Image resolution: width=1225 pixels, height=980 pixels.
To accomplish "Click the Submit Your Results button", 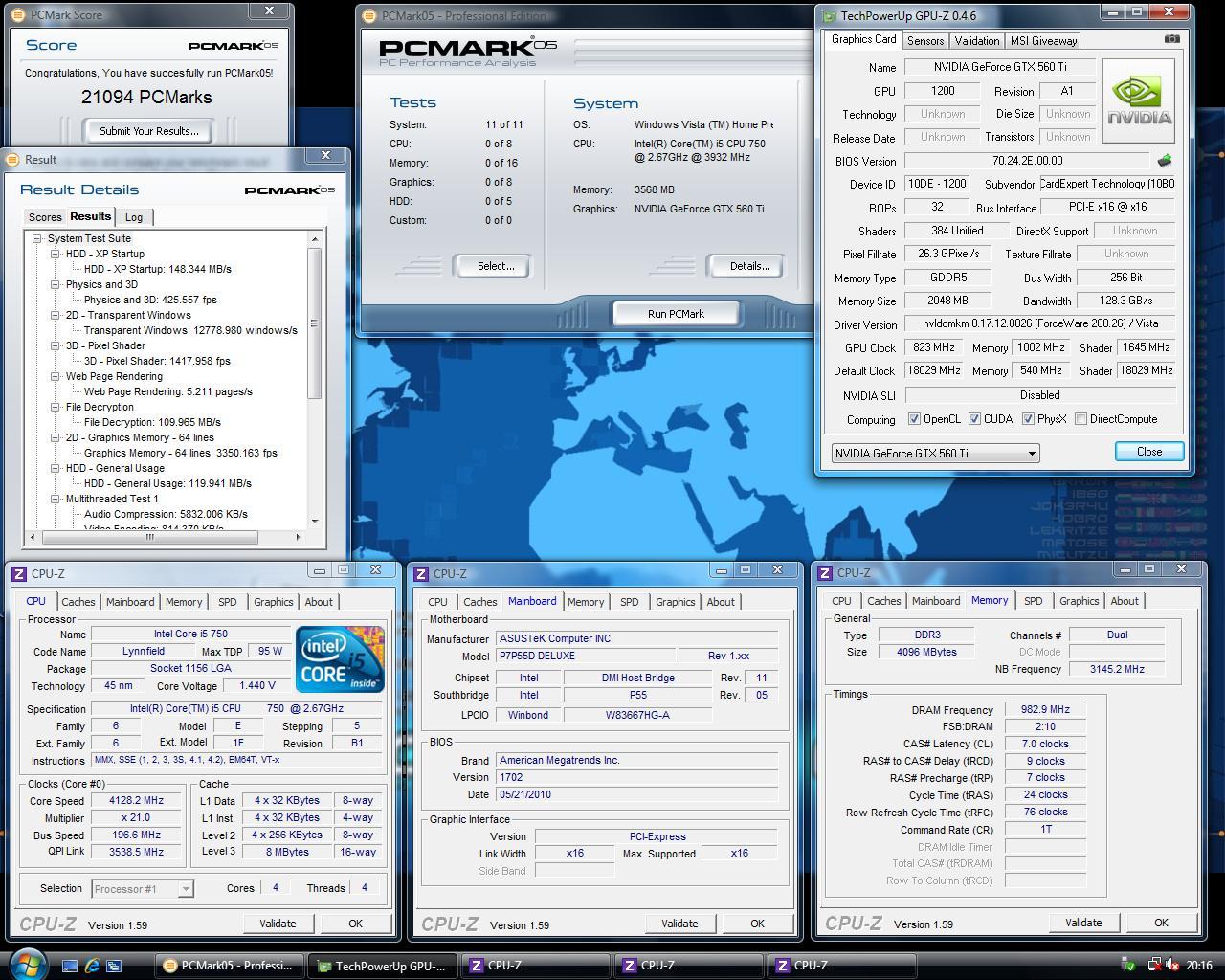I will pos(149,131).
